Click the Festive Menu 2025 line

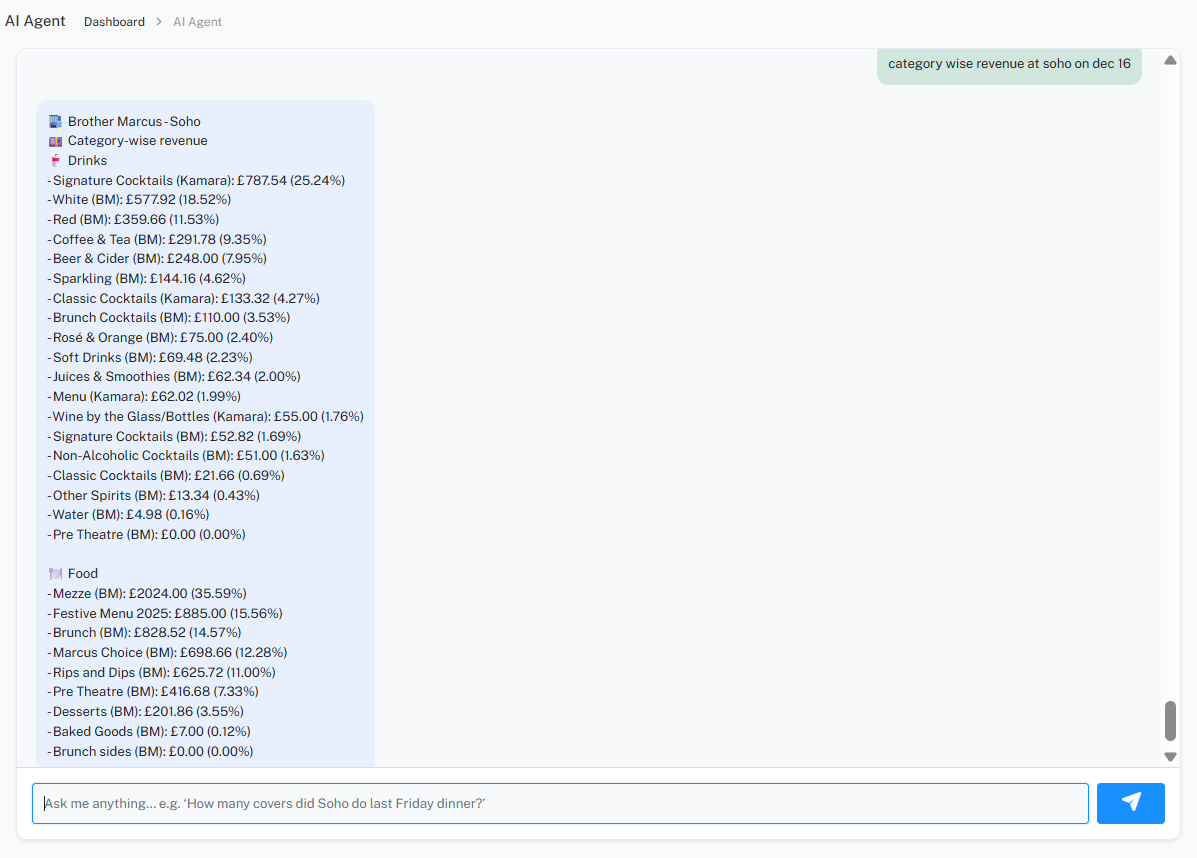[165, 614]
